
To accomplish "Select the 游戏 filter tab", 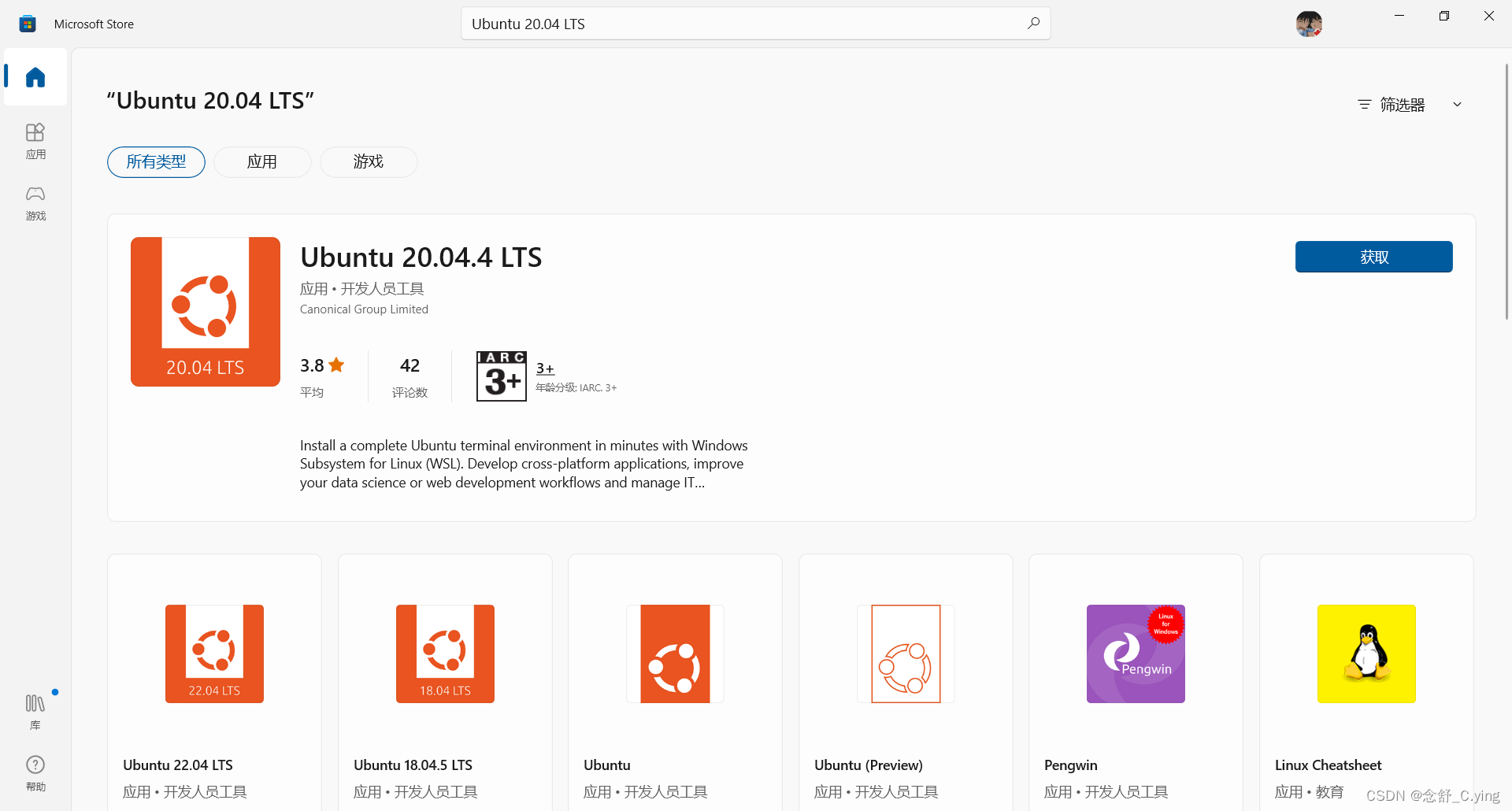I will click(369, 162).
